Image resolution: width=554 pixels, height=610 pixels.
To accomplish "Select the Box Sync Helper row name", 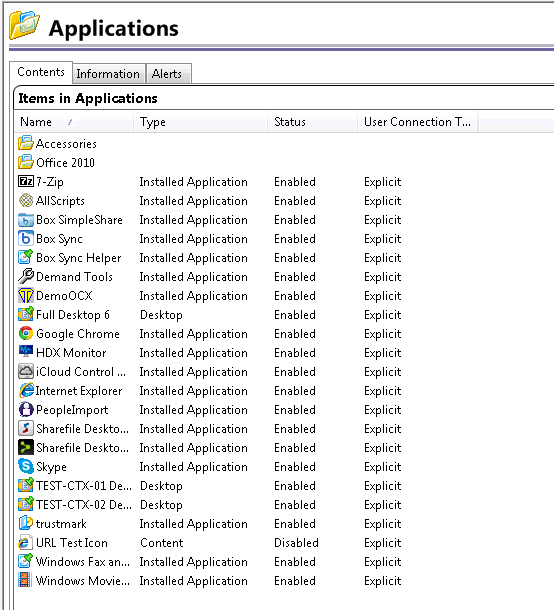I will click(x=79, y=258).
